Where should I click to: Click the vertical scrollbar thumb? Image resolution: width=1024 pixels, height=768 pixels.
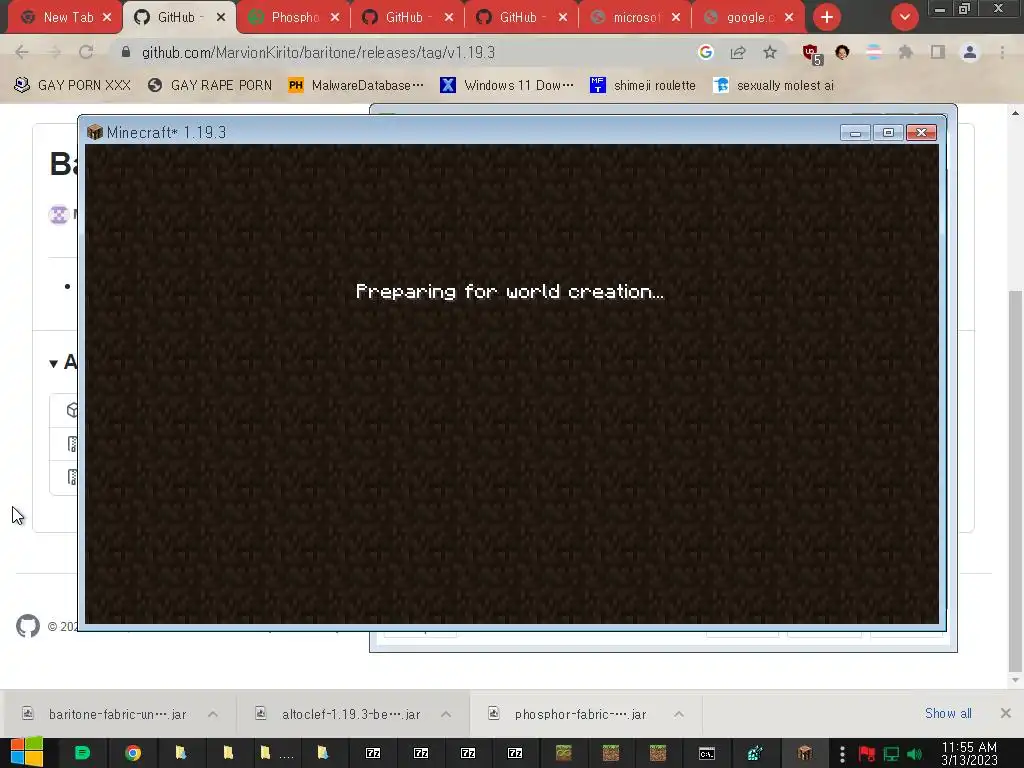[x=1015, y=481]
